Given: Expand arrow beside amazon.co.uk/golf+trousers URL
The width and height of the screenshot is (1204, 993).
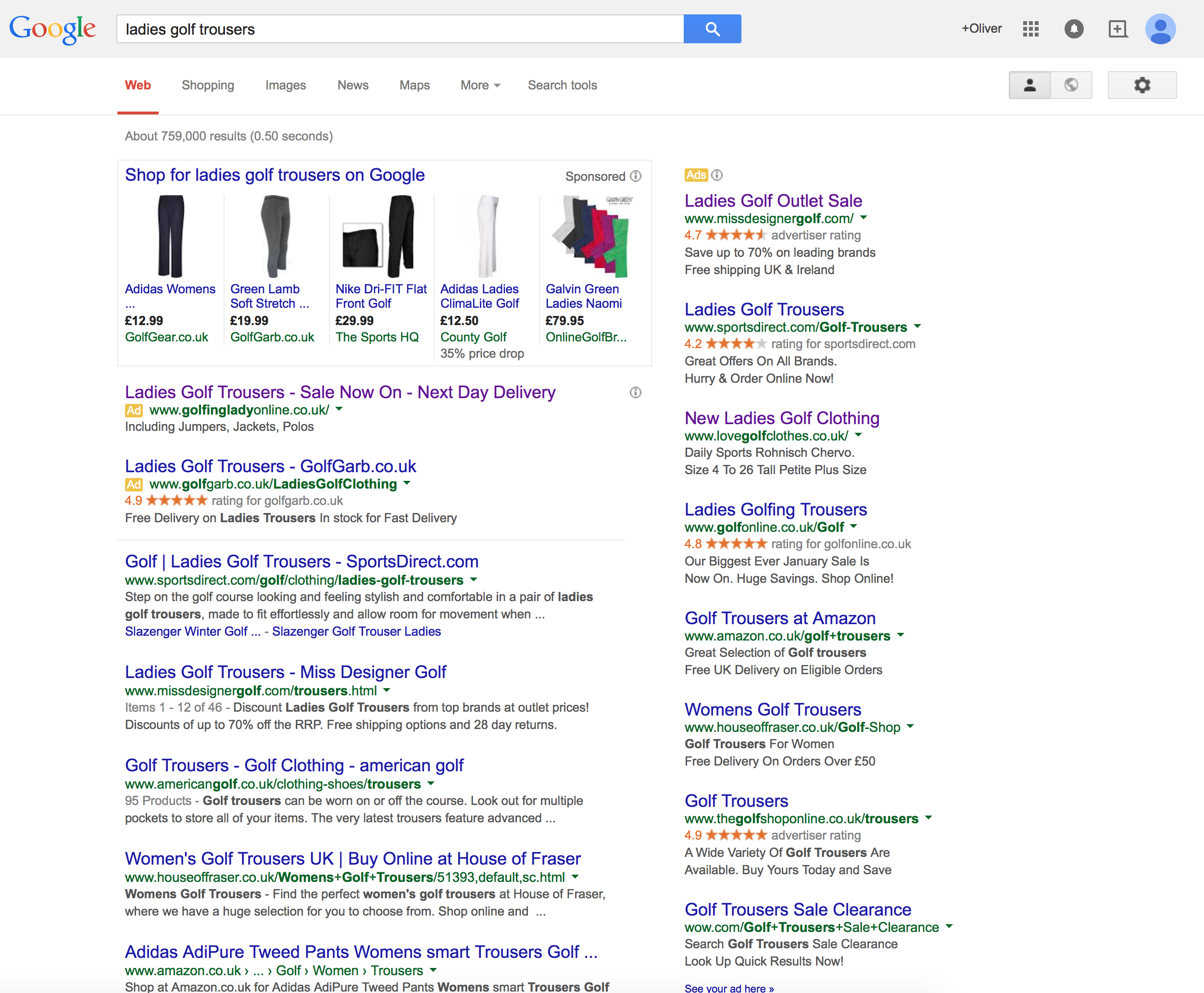Looking at the screenshot, I should click(x=900, y=635).
